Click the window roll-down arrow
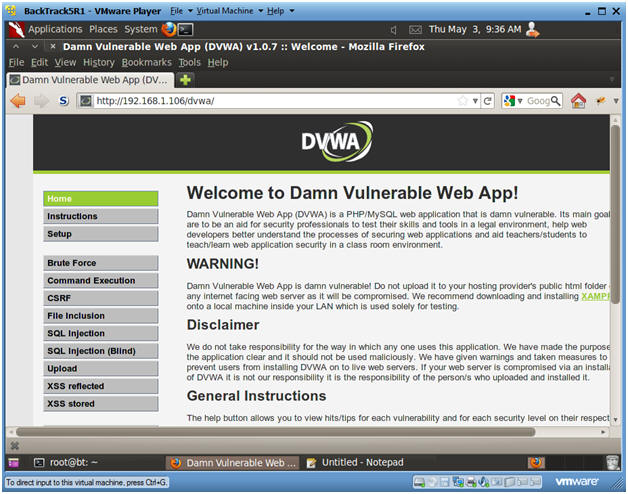Screen dimensions: 628x494 click(x=35, y=46)
